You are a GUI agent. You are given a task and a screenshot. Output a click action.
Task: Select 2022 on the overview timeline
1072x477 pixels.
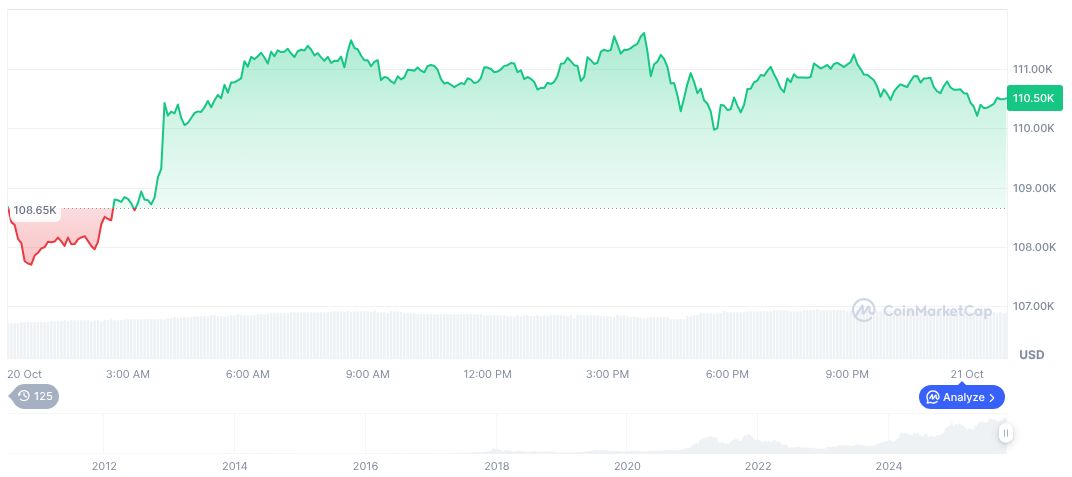[x=758, y=466]
